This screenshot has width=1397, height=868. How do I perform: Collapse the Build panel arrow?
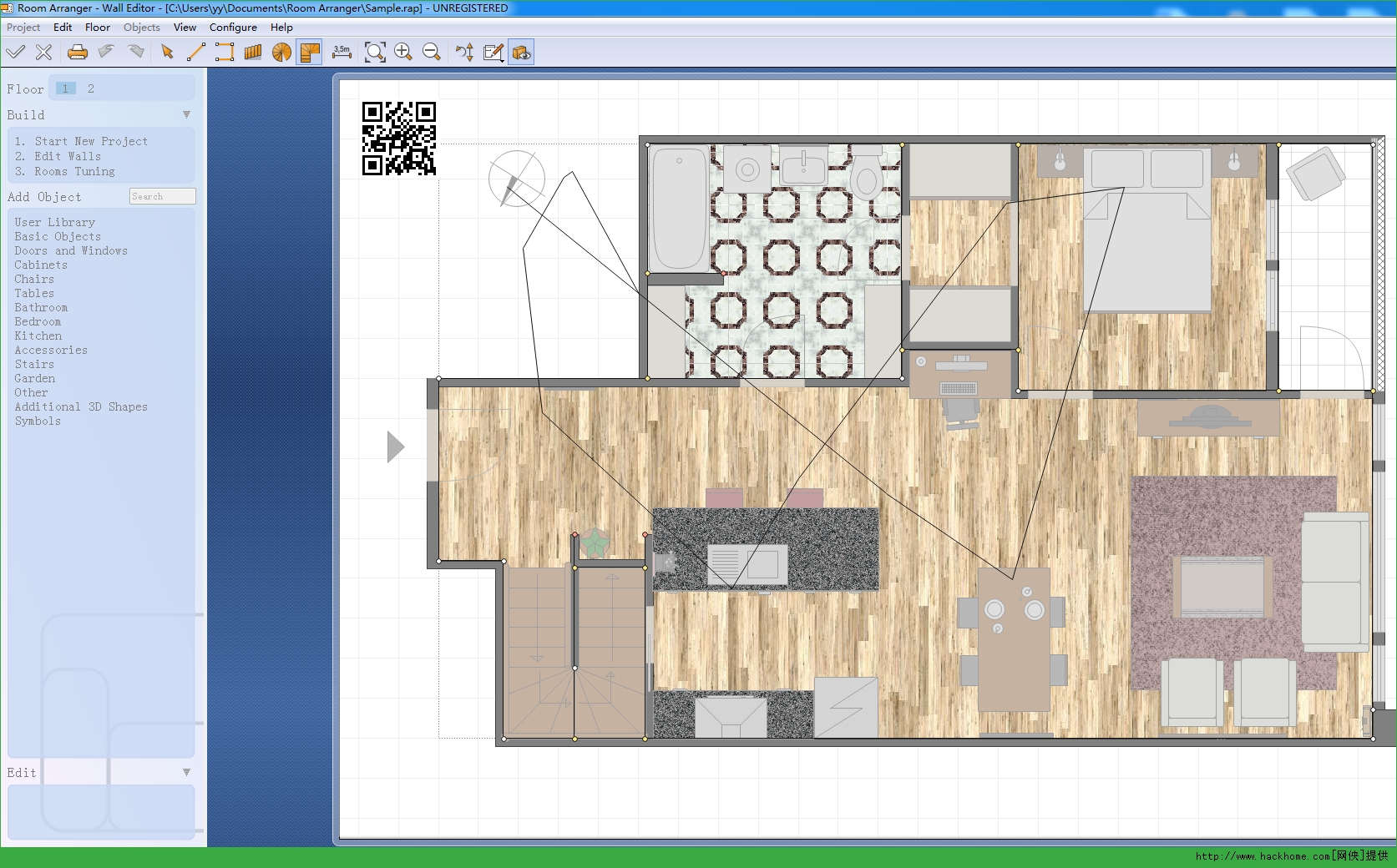click(186, 114)
